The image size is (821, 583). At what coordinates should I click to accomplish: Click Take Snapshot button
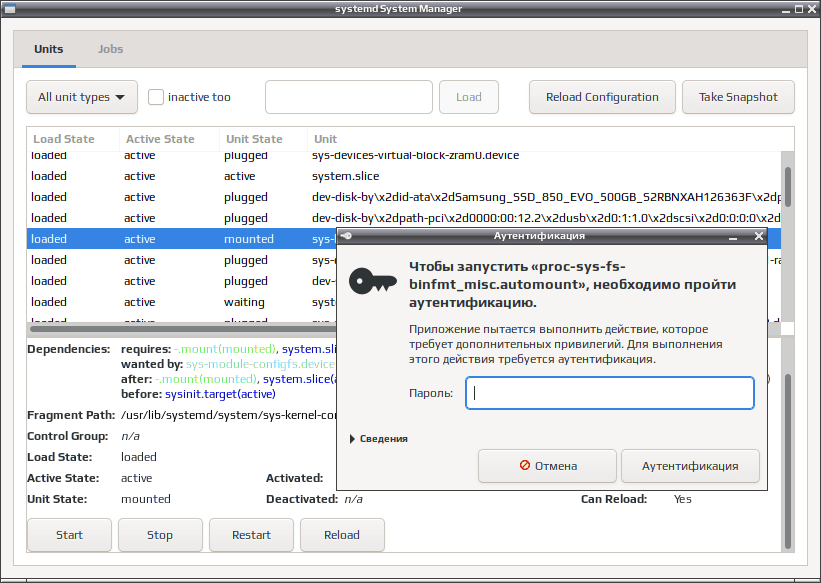pos(738,97)
